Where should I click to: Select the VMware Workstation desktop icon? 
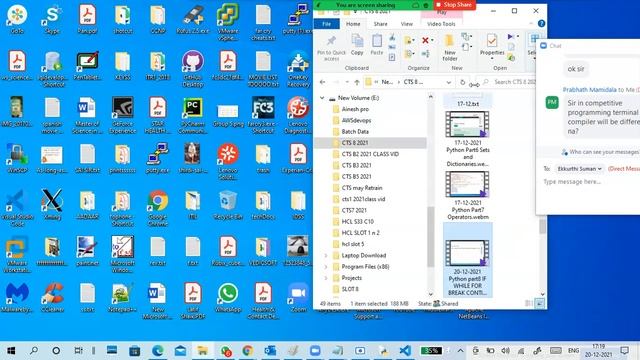17,254
